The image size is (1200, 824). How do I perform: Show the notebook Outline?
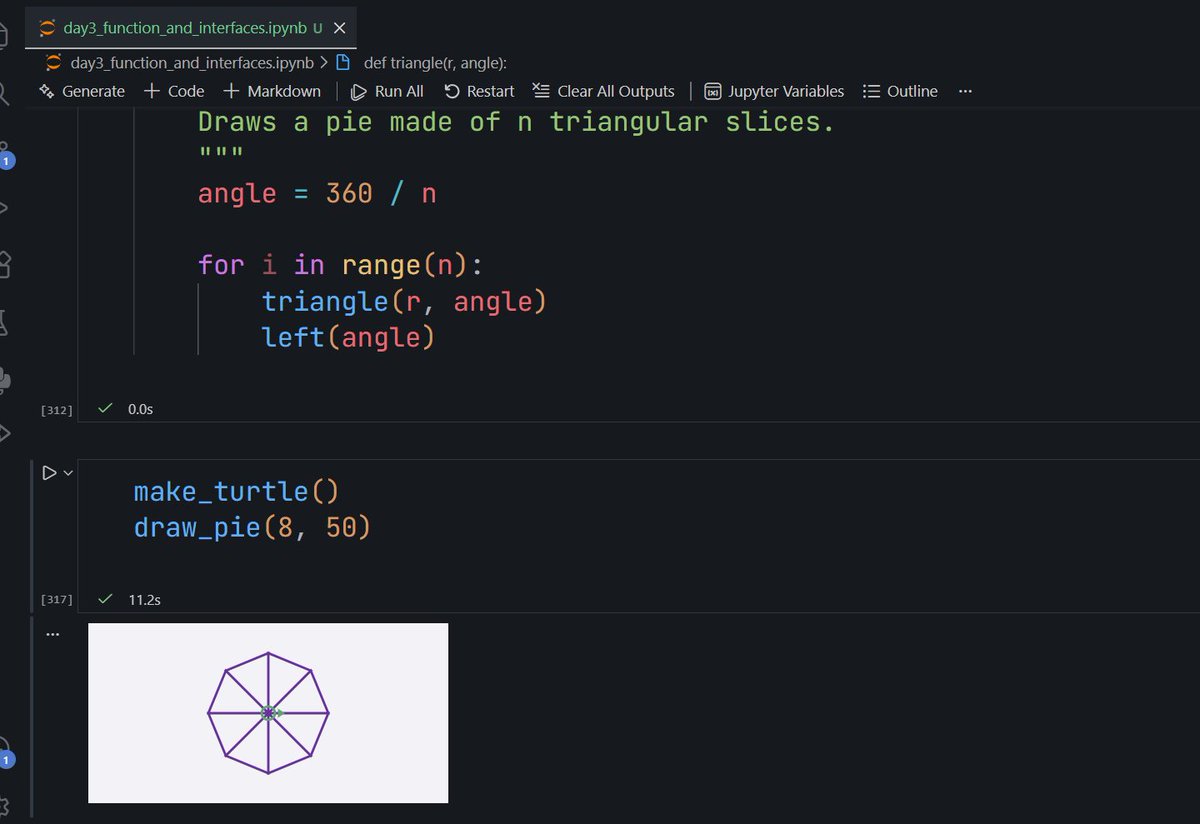coord(900,91)
